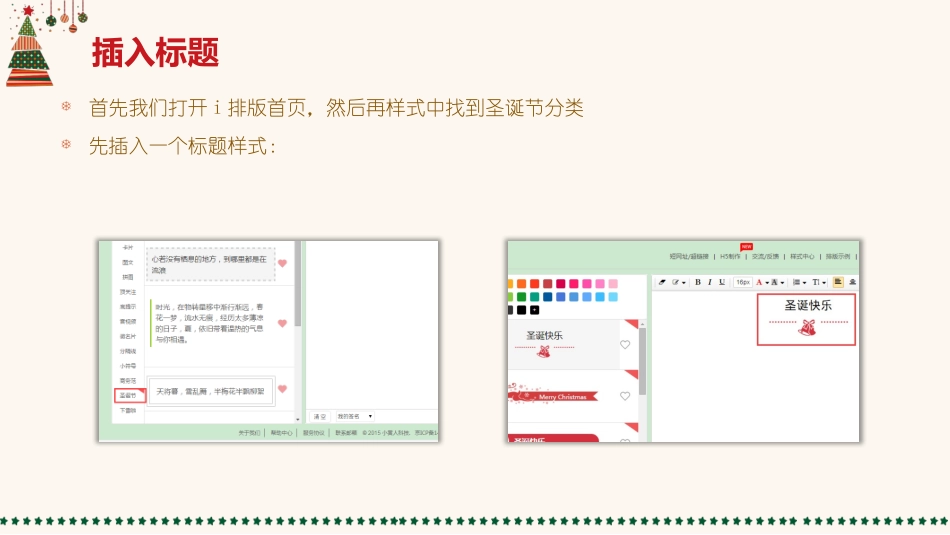
Task: Select the 小符号 category in sidebar
Action: pos(128,366)
